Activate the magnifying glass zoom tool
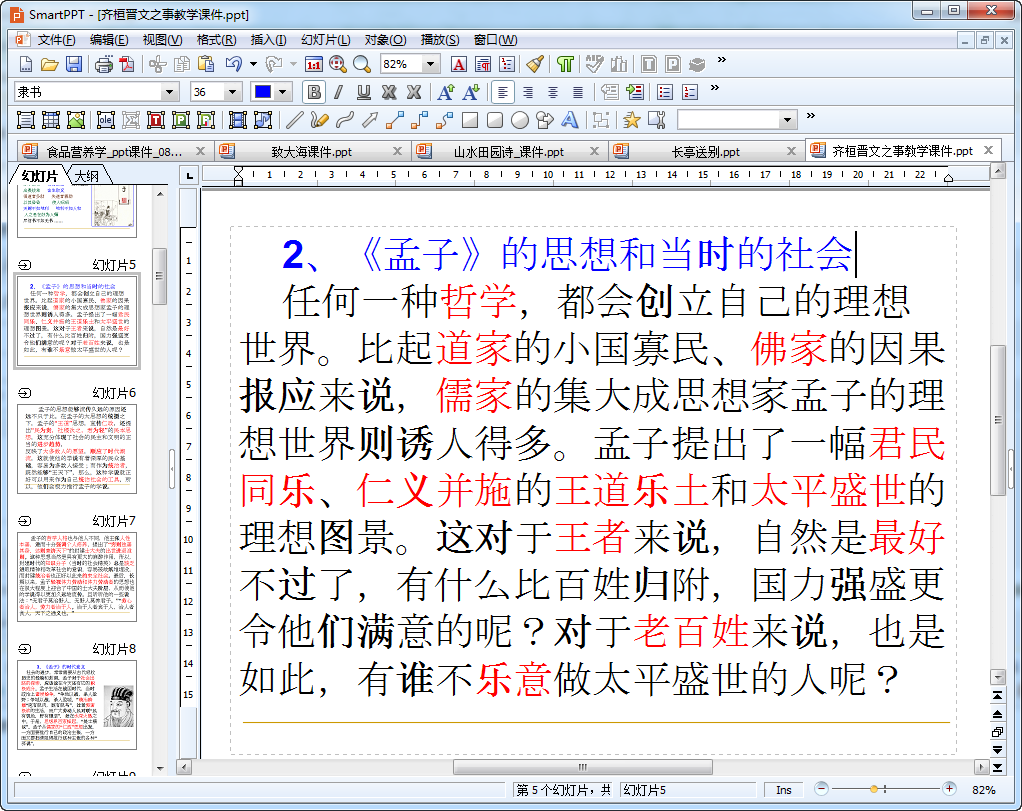The height and width of the screenshot is (811, 1022). pyautogui.click(x=362, y=64)
